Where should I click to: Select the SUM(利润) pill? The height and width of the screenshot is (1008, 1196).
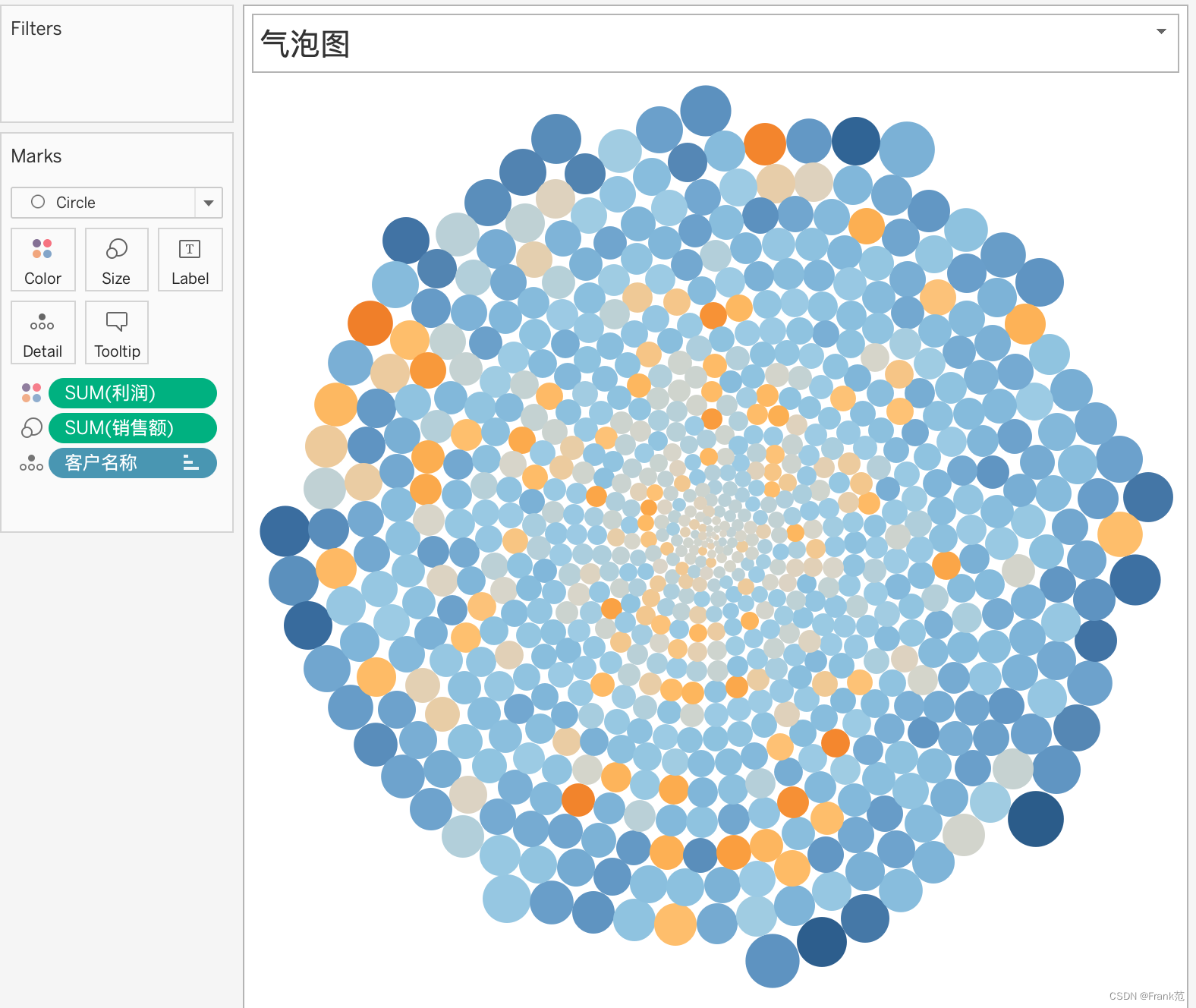(133, 393)
